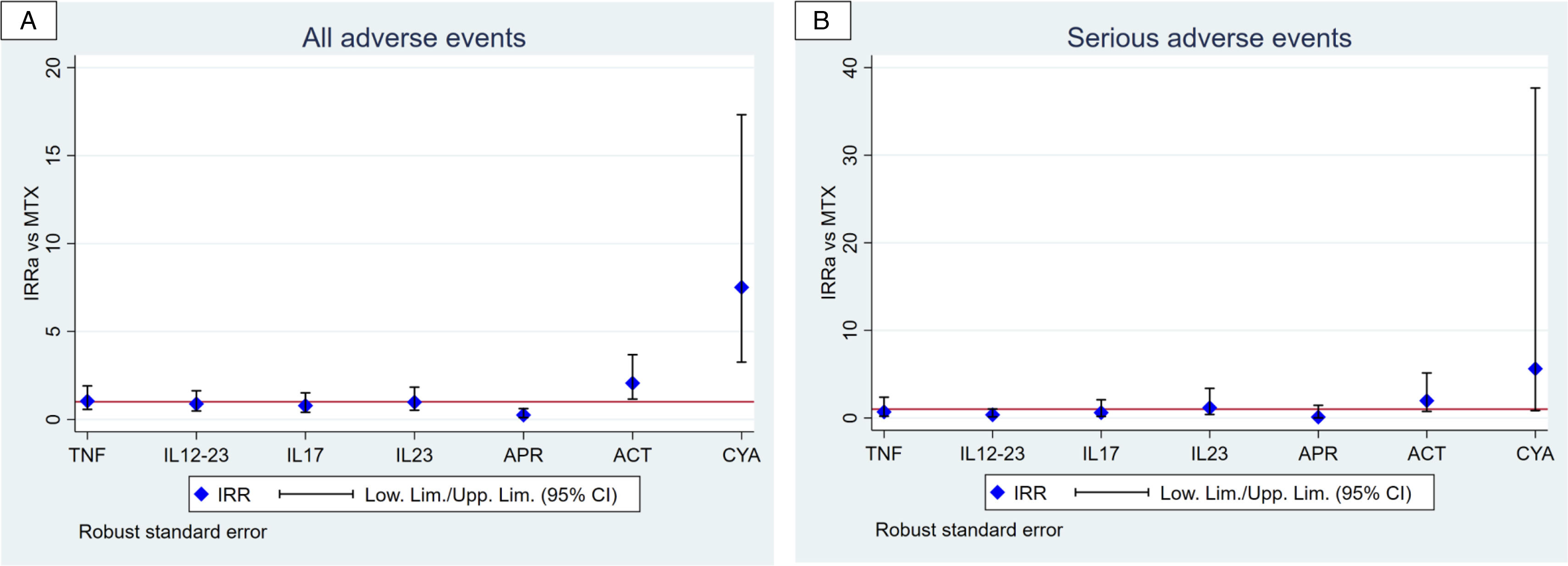Click the 'Serious adverse events' title
The image size is (1568, 566).
tap(1209, 38)
